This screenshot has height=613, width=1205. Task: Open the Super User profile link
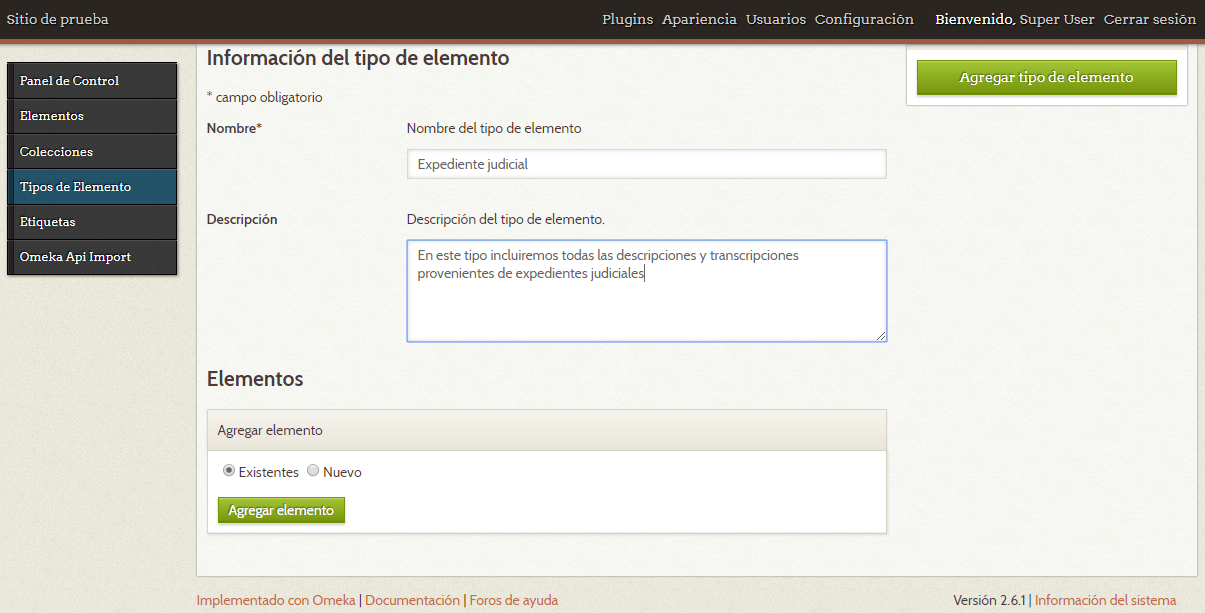(1056, 19)
